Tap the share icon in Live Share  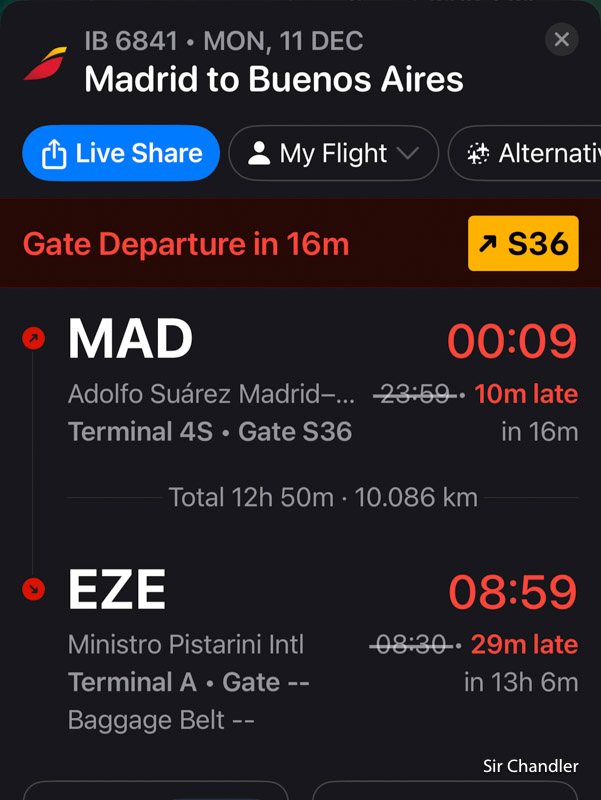point(53,154)
